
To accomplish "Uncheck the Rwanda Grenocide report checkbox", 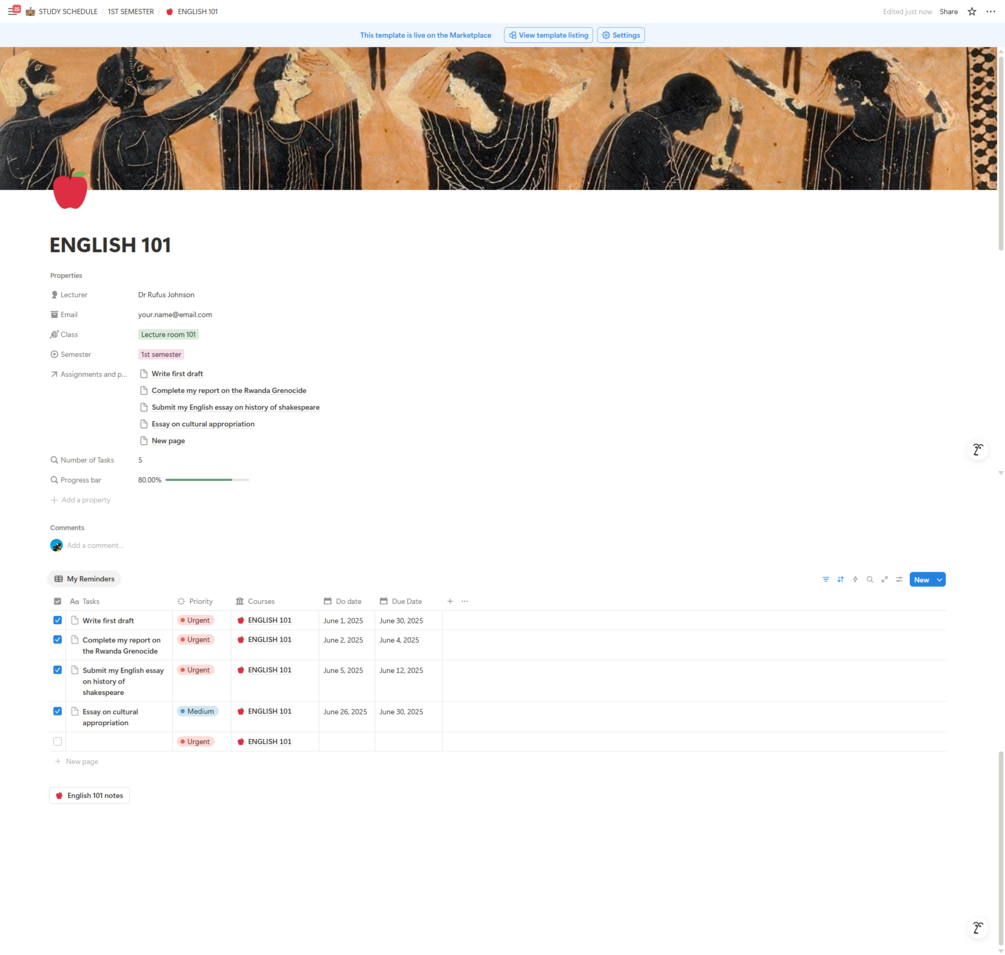I will (58, 640).
